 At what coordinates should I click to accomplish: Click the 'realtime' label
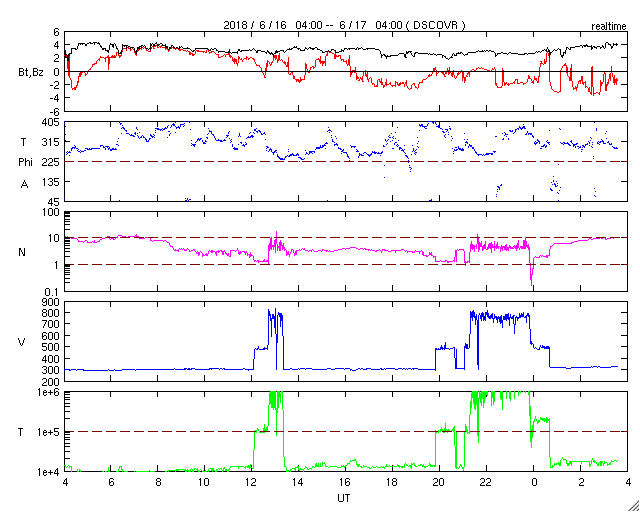609,27
